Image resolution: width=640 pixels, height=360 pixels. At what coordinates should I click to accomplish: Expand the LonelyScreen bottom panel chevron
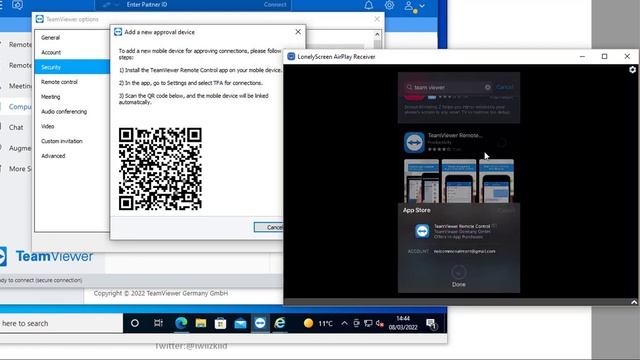633,302
